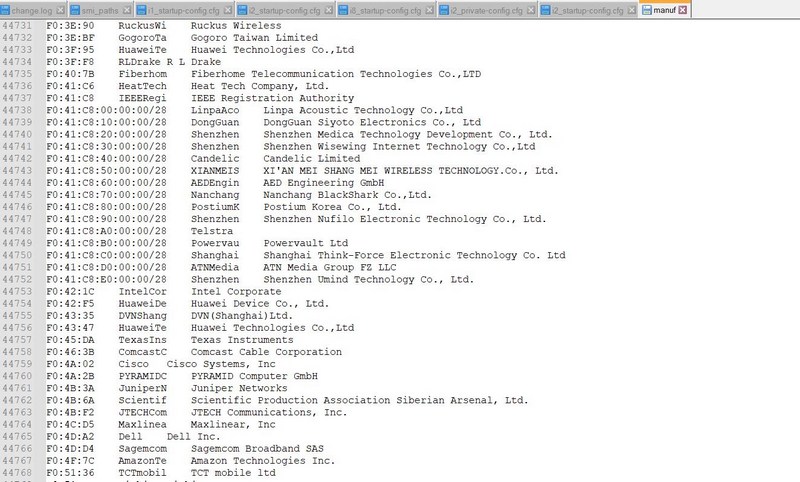Click 'Shenzhen Umind Technology Co., Ltd.'
Viewport: 800px width, 482px height.
click(369, 280)
